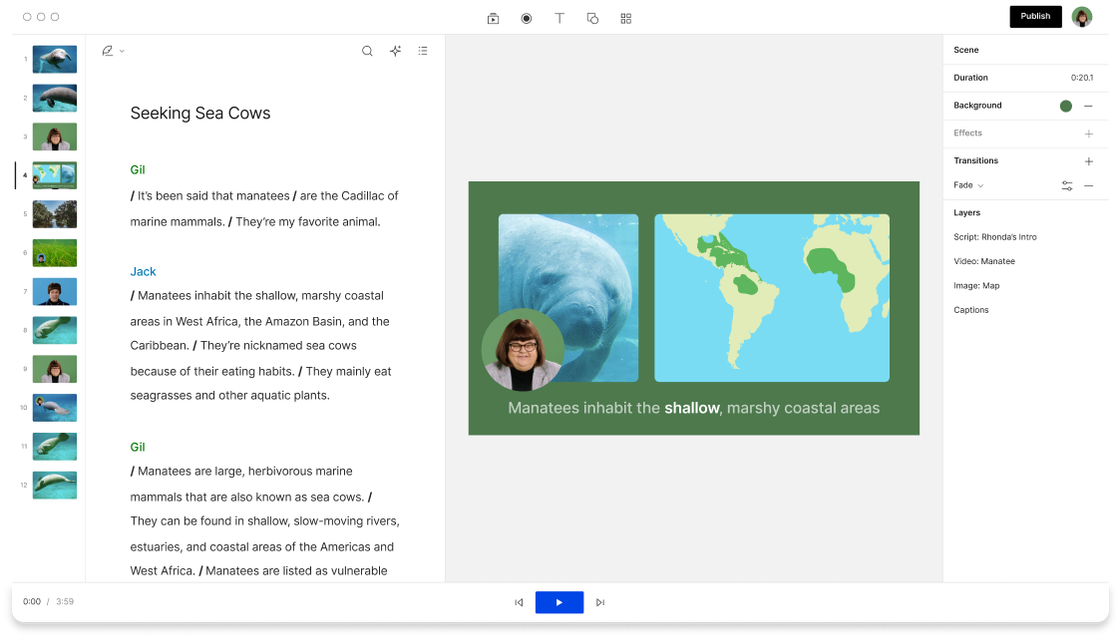Open the media library icon in top toolbar
This screenshot has height=639, width=1120.
(x=493, y=19)
